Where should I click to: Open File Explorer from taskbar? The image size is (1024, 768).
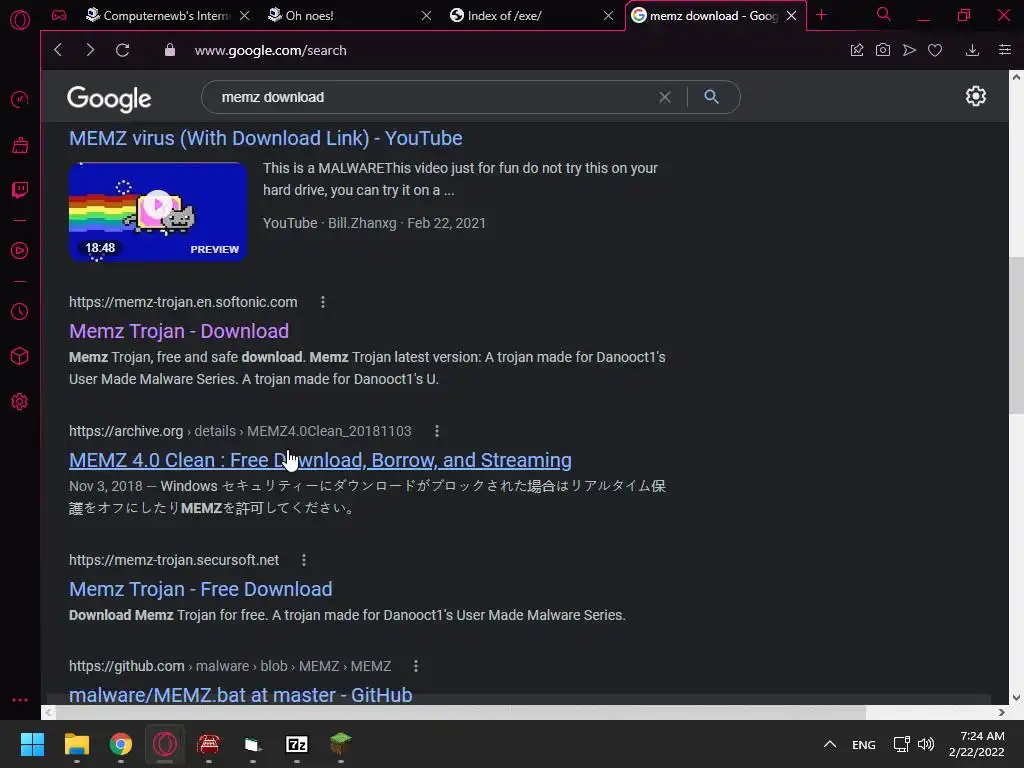click(76, 744)
